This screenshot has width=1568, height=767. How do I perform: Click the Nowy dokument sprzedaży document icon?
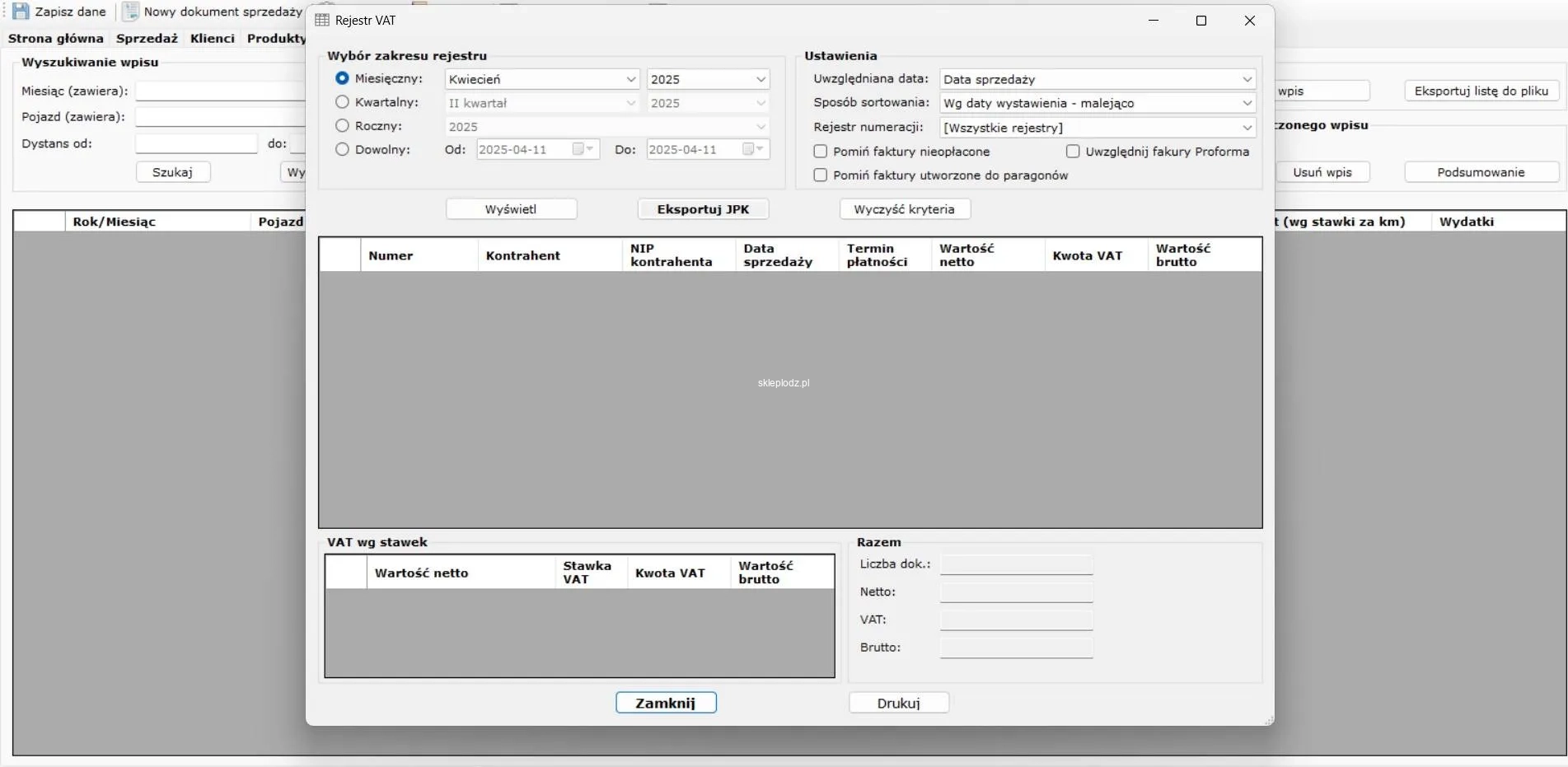click(130, 12)
